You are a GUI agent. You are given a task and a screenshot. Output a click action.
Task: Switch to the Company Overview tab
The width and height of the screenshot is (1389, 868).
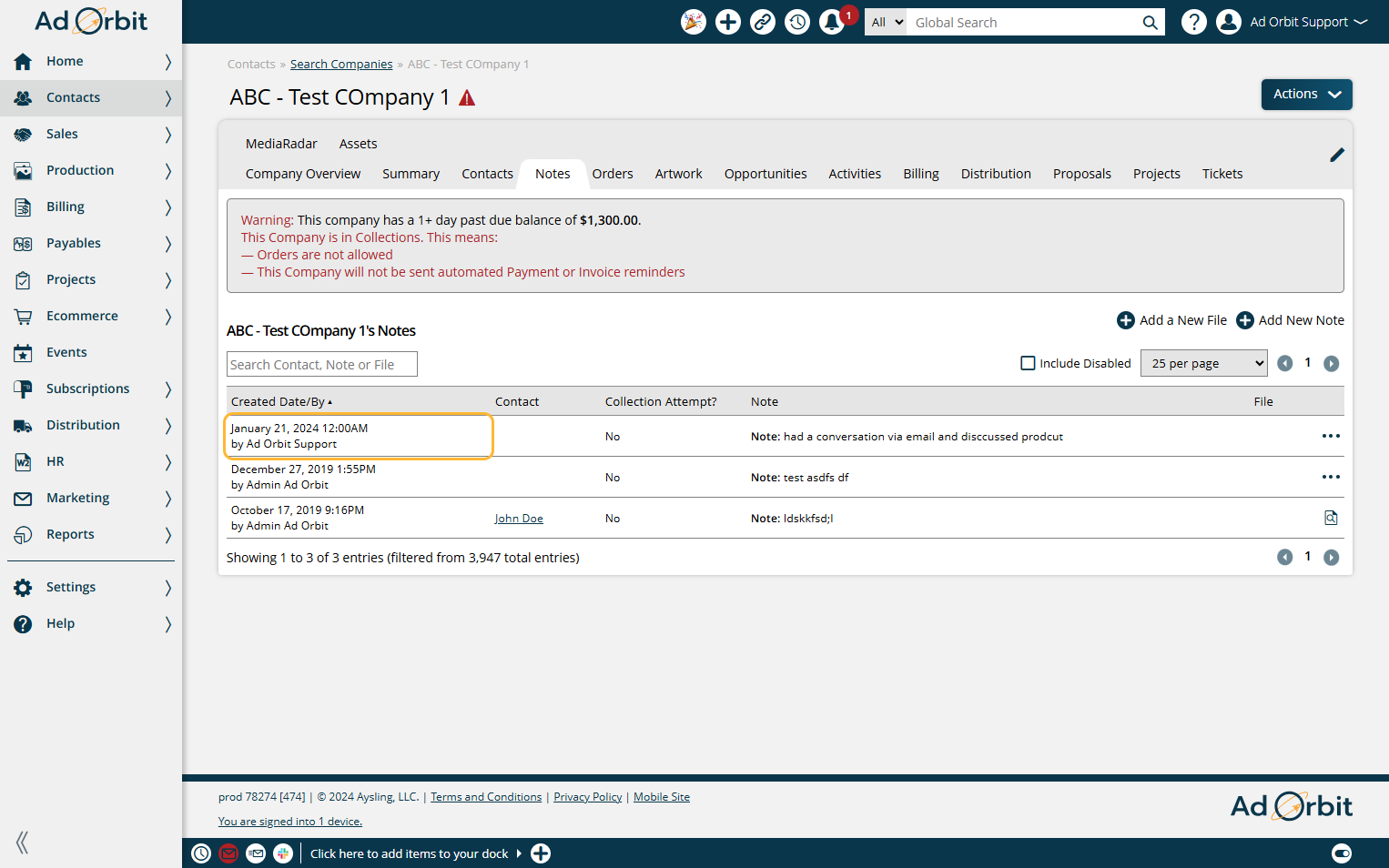point(303,174)
